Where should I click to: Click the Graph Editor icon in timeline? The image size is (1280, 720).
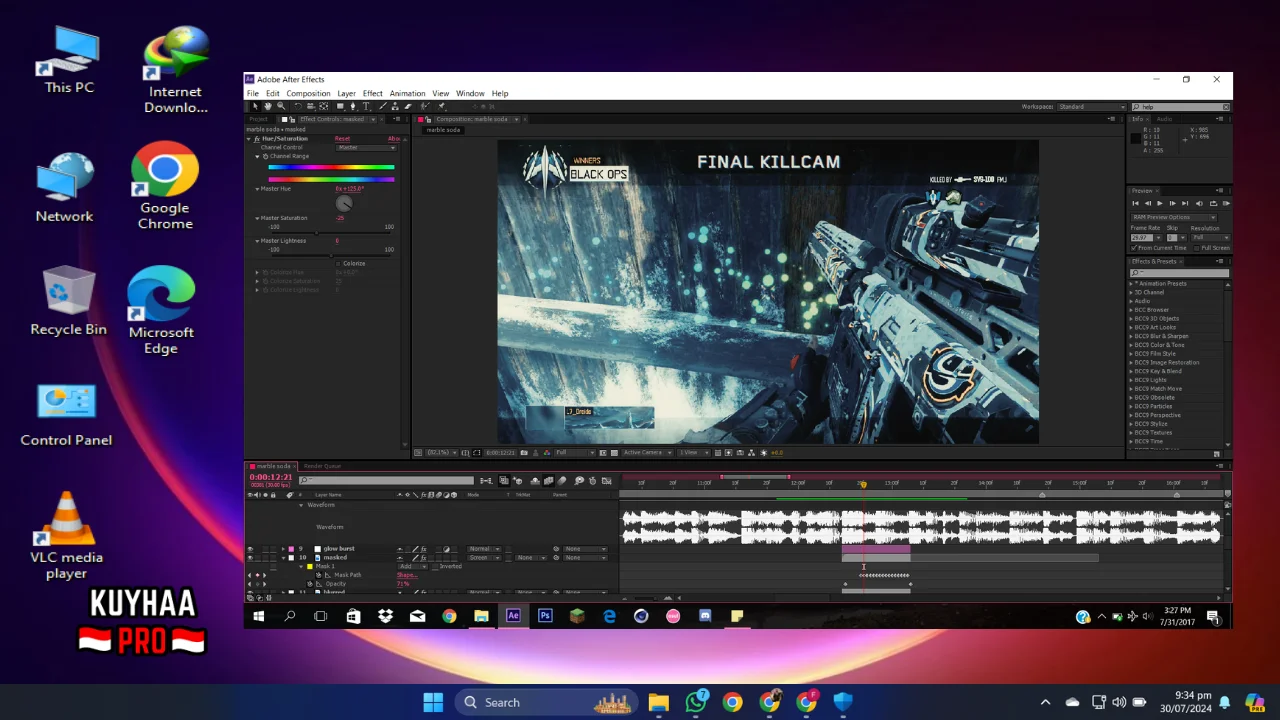(606, 481)
